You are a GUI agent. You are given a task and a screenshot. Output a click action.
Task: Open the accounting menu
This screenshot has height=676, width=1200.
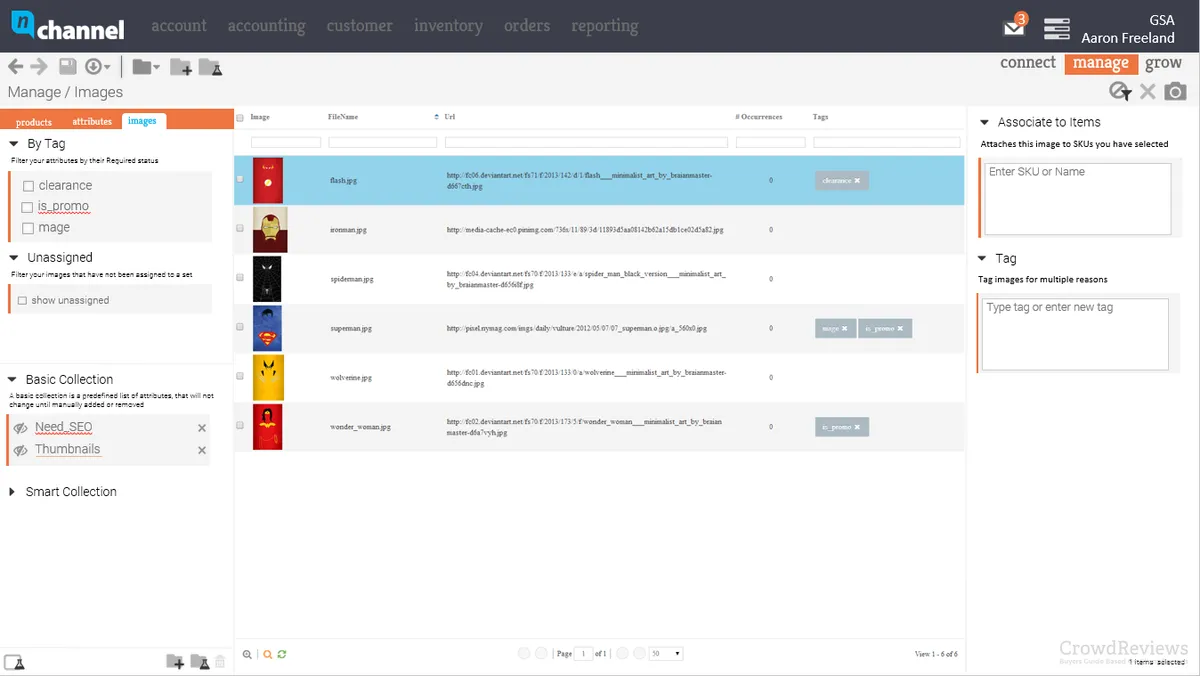(266, 26)
